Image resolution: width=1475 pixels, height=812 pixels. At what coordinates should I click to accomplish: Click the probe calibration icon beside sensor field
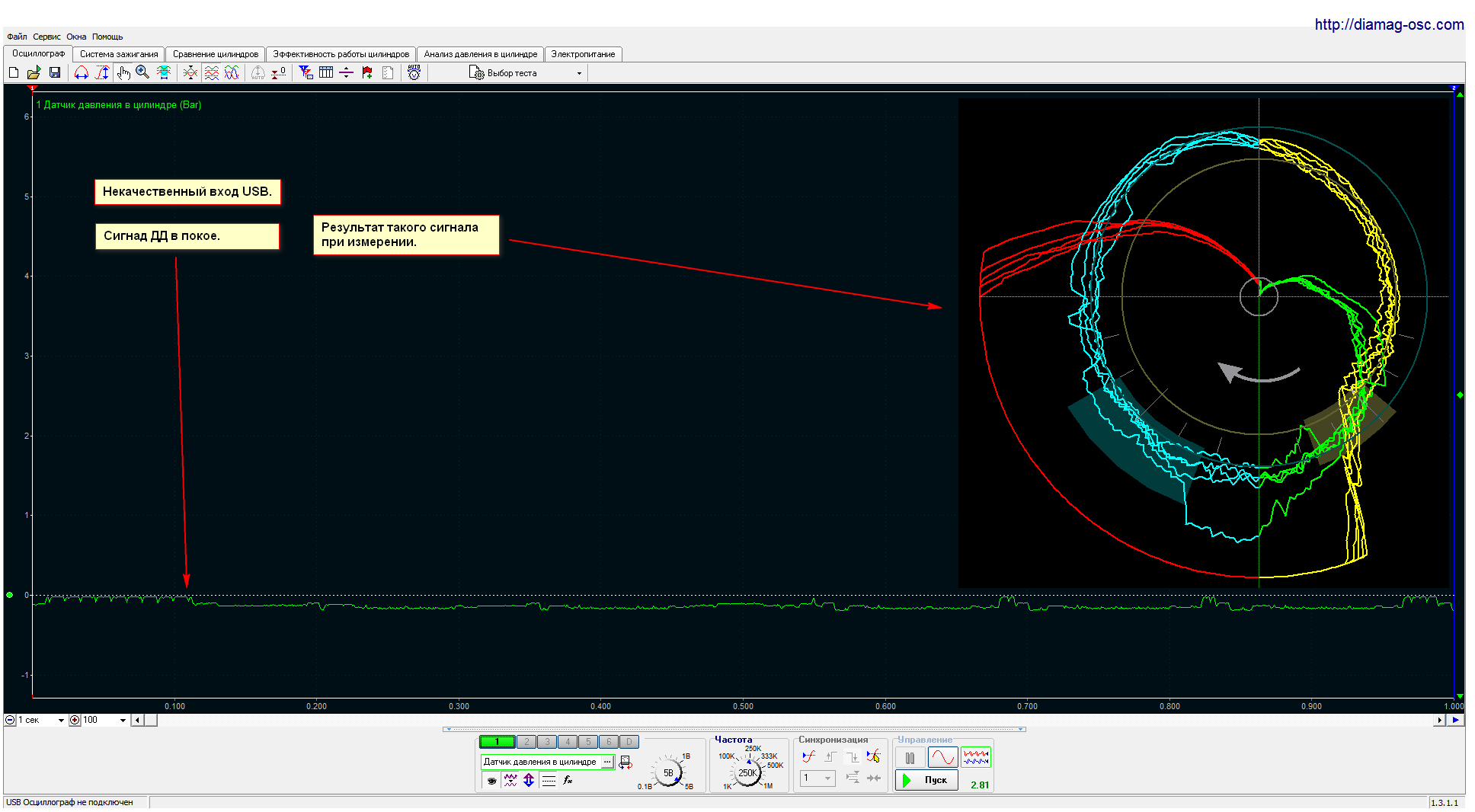point(625,762)
